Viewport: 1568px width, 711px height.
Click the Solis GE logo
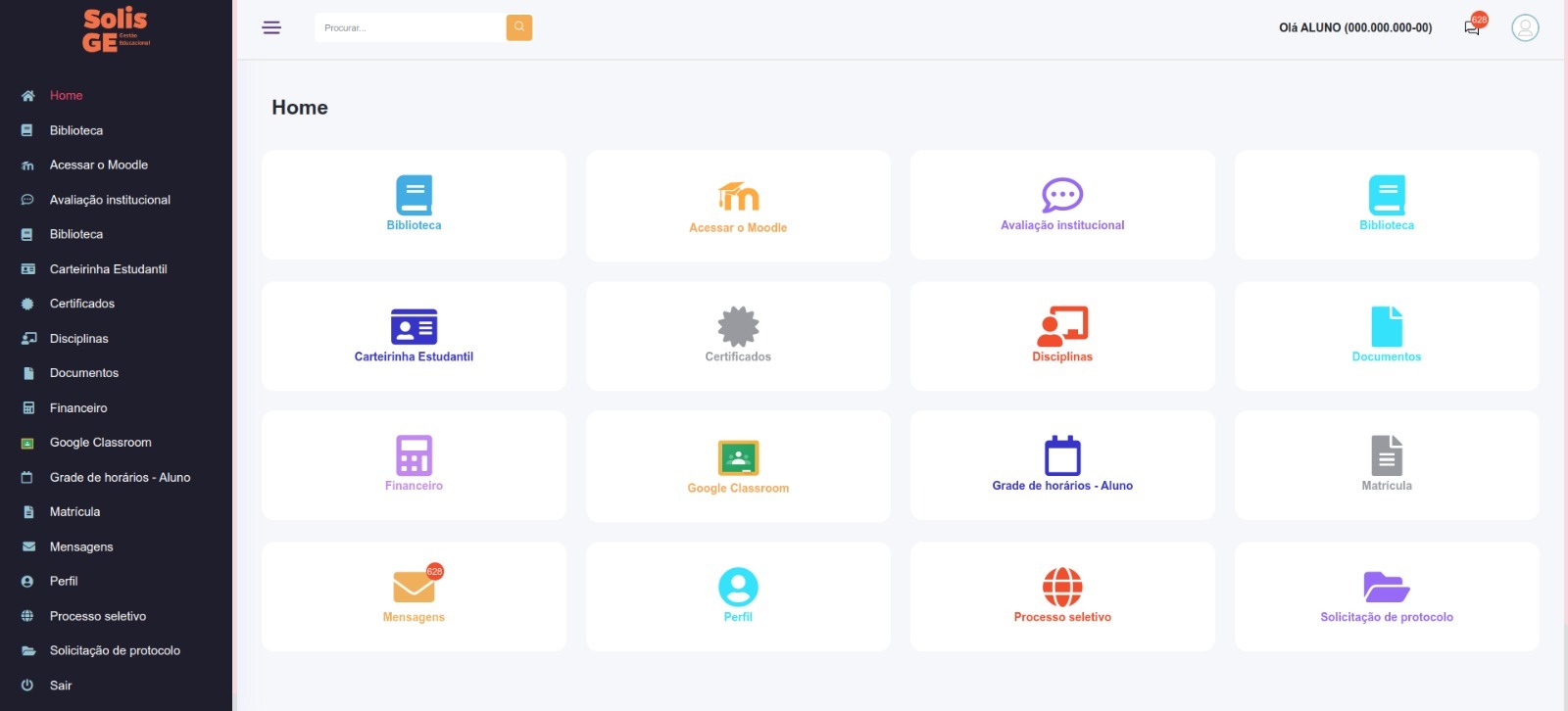[116, 29]
